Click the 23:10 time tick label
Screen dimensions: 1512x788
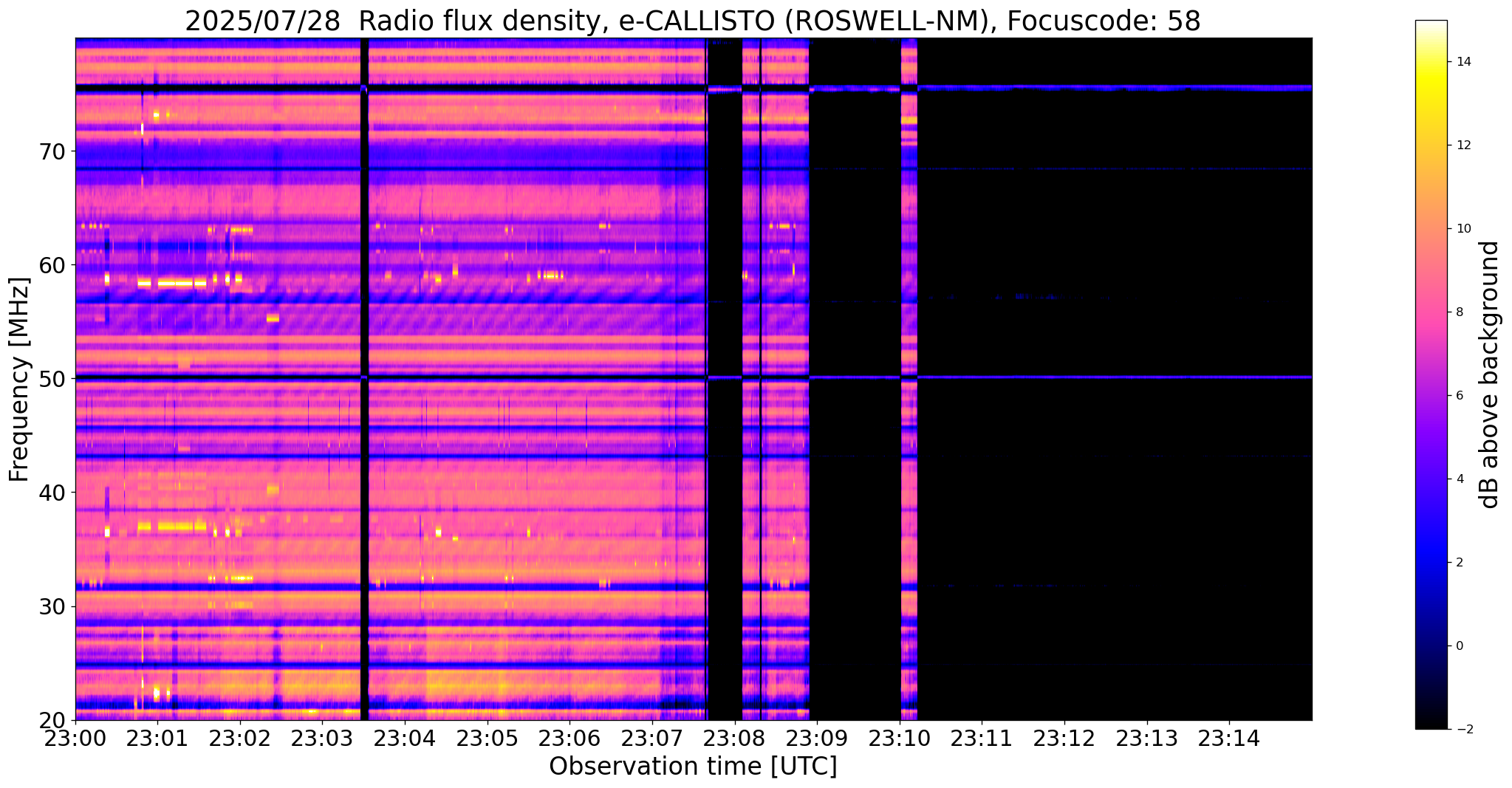(900, 738)
